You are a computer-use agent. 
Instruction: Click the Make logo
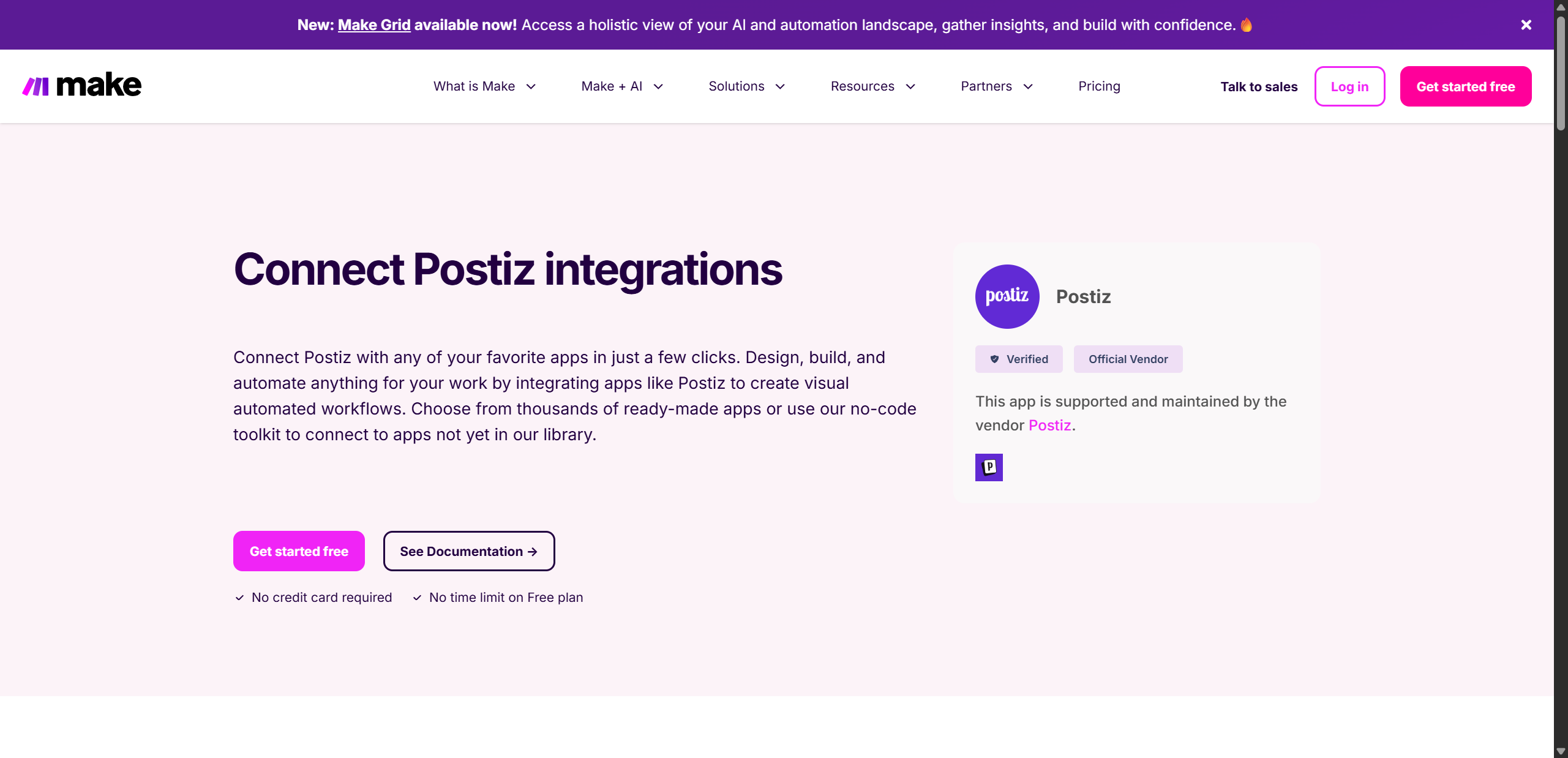click(x=81, y=85)
